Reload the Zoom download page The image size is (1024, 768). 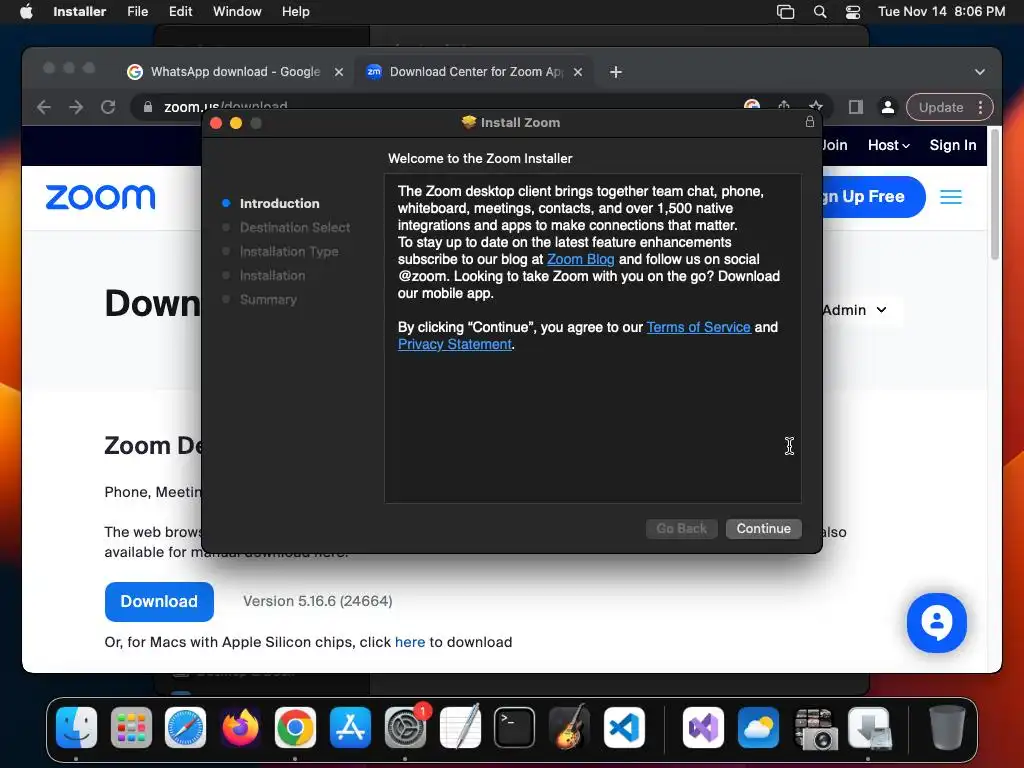108,107
